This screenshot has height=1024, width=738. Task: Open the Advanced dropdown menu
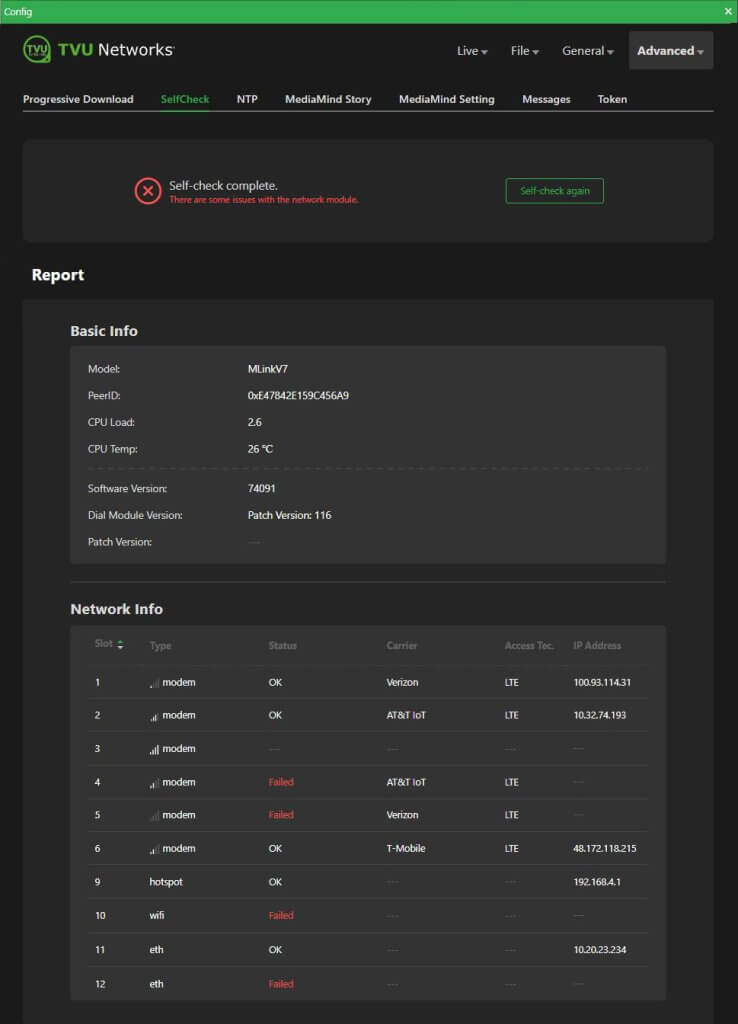pos(671,51)
